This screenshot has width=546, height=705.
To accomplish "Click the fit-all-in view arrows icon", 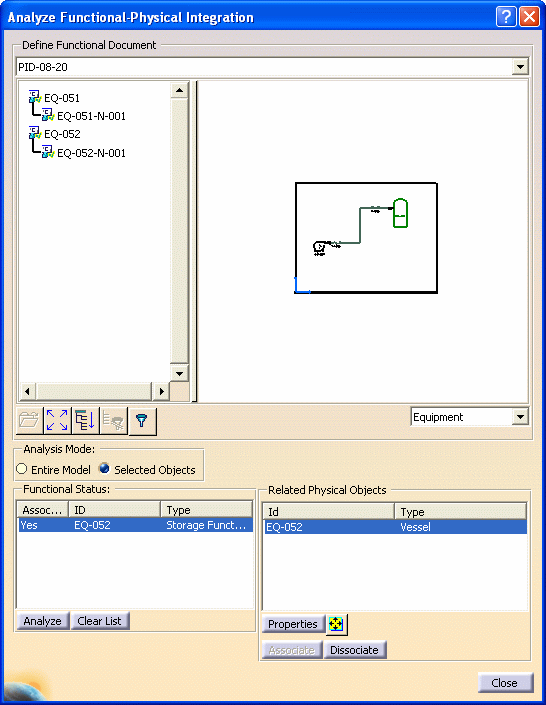I will [x=57, y=421].
